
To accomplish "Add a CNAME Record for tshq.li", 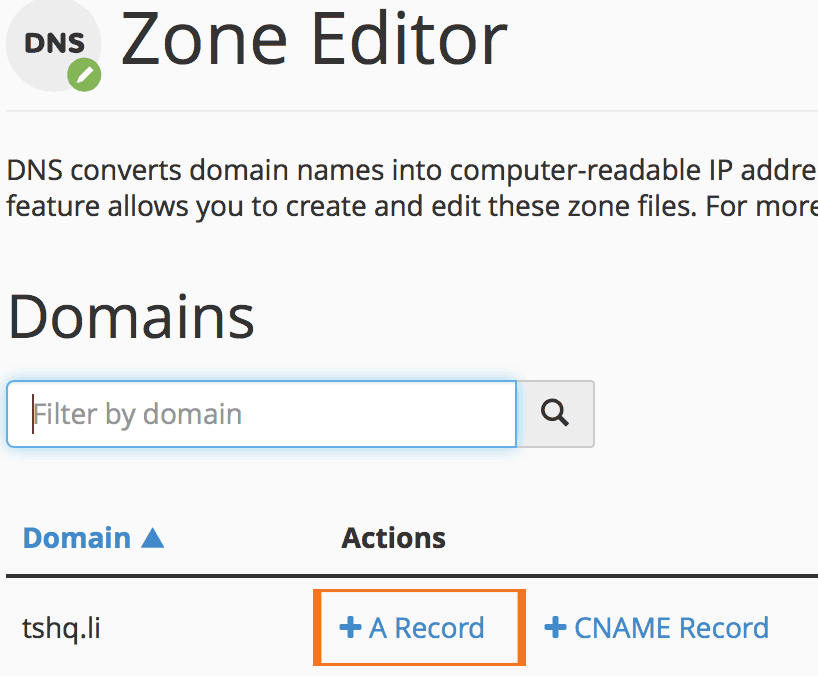I will click(657, 627).
